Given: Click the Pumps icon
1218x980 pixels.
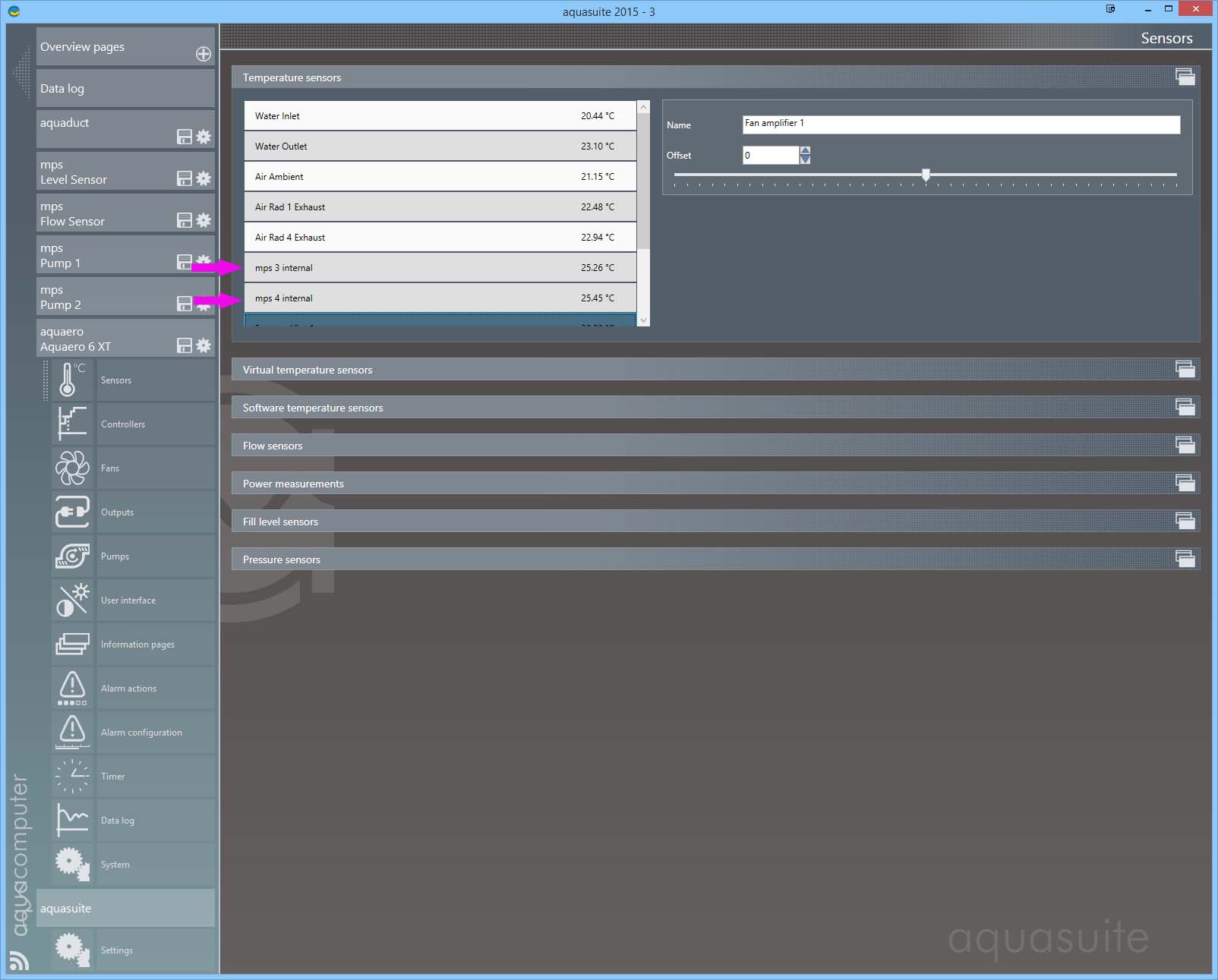Looking at the screenshot, I should tap(72, 556).
